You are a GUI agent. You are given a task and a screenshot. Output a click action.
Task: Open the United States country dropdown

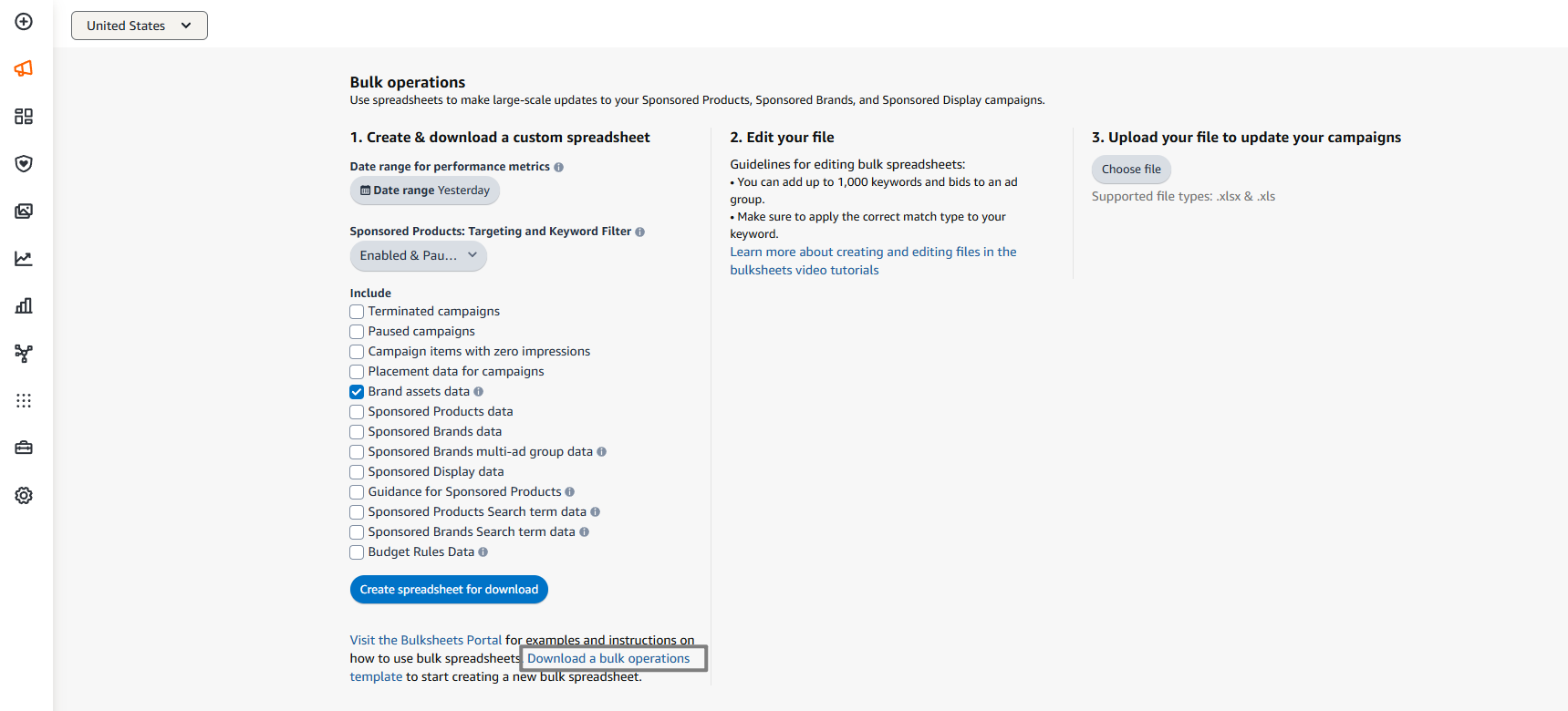[139, 26]
